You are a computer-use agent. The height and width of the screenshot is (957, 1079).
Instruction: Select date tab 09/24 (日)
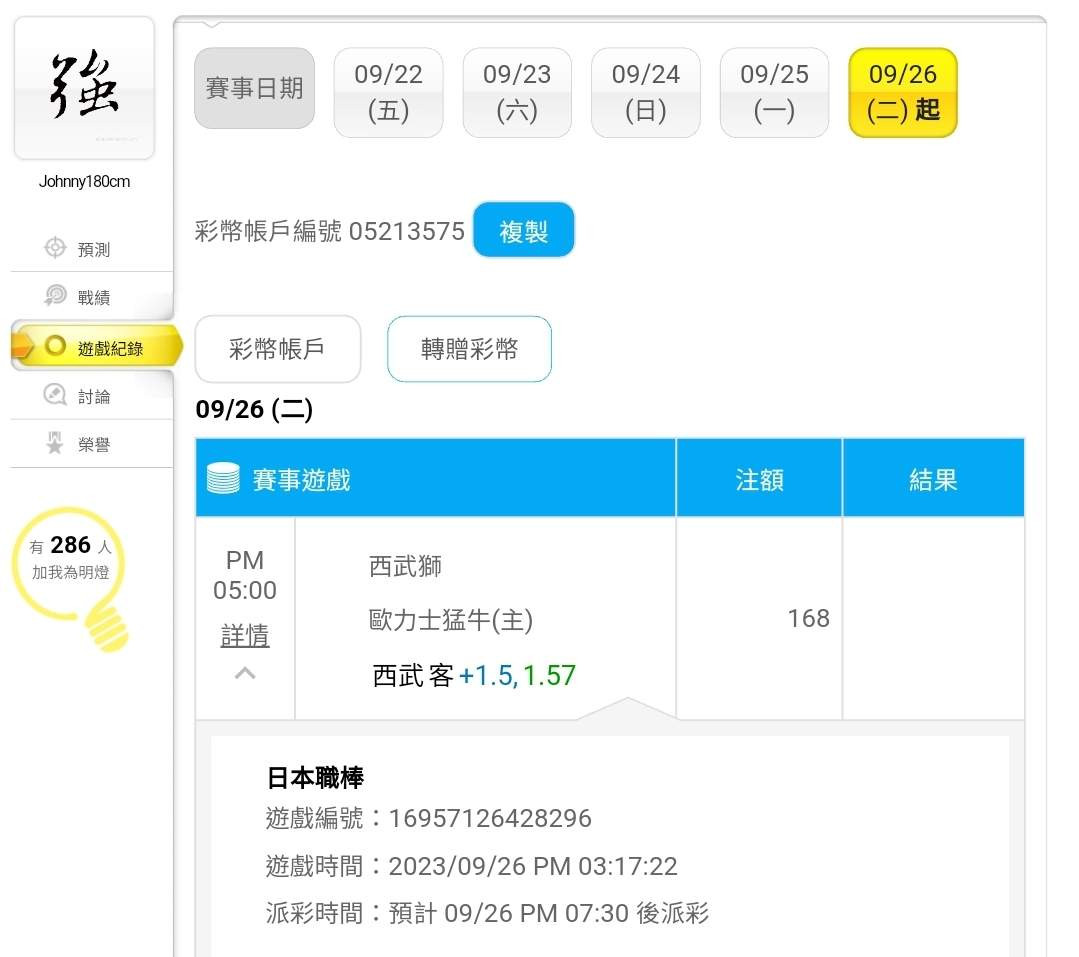point(645,92)
